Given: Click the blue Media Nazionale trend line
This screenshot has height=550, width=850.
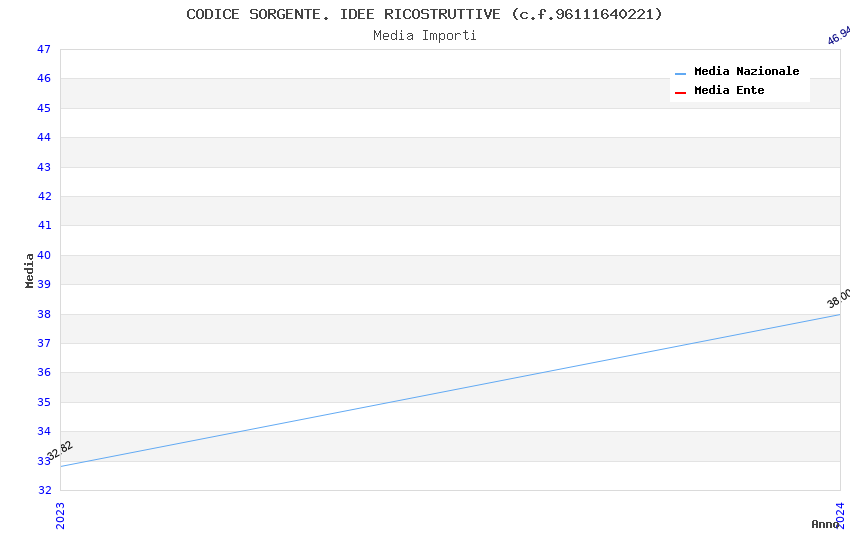Looking at the screenshot, I should pos(450,390).
